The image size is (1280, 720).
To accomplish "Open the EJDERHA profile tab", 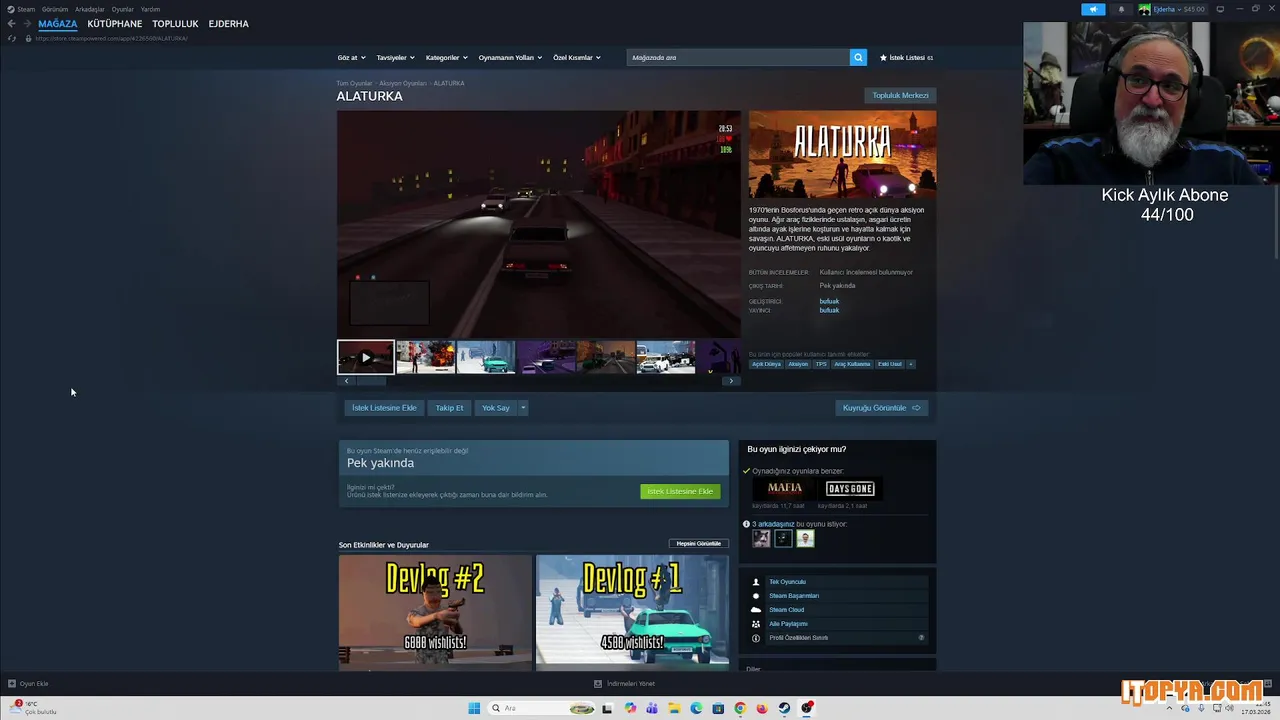I will pyautogui.click(x=228, y=24).
